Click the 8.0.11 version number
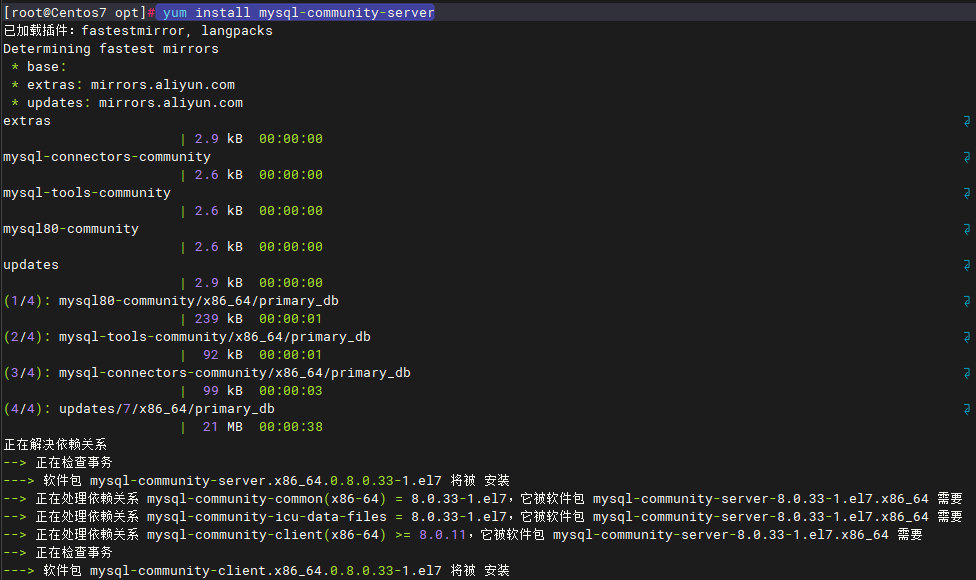976x580 pixels. pos(442,535)
